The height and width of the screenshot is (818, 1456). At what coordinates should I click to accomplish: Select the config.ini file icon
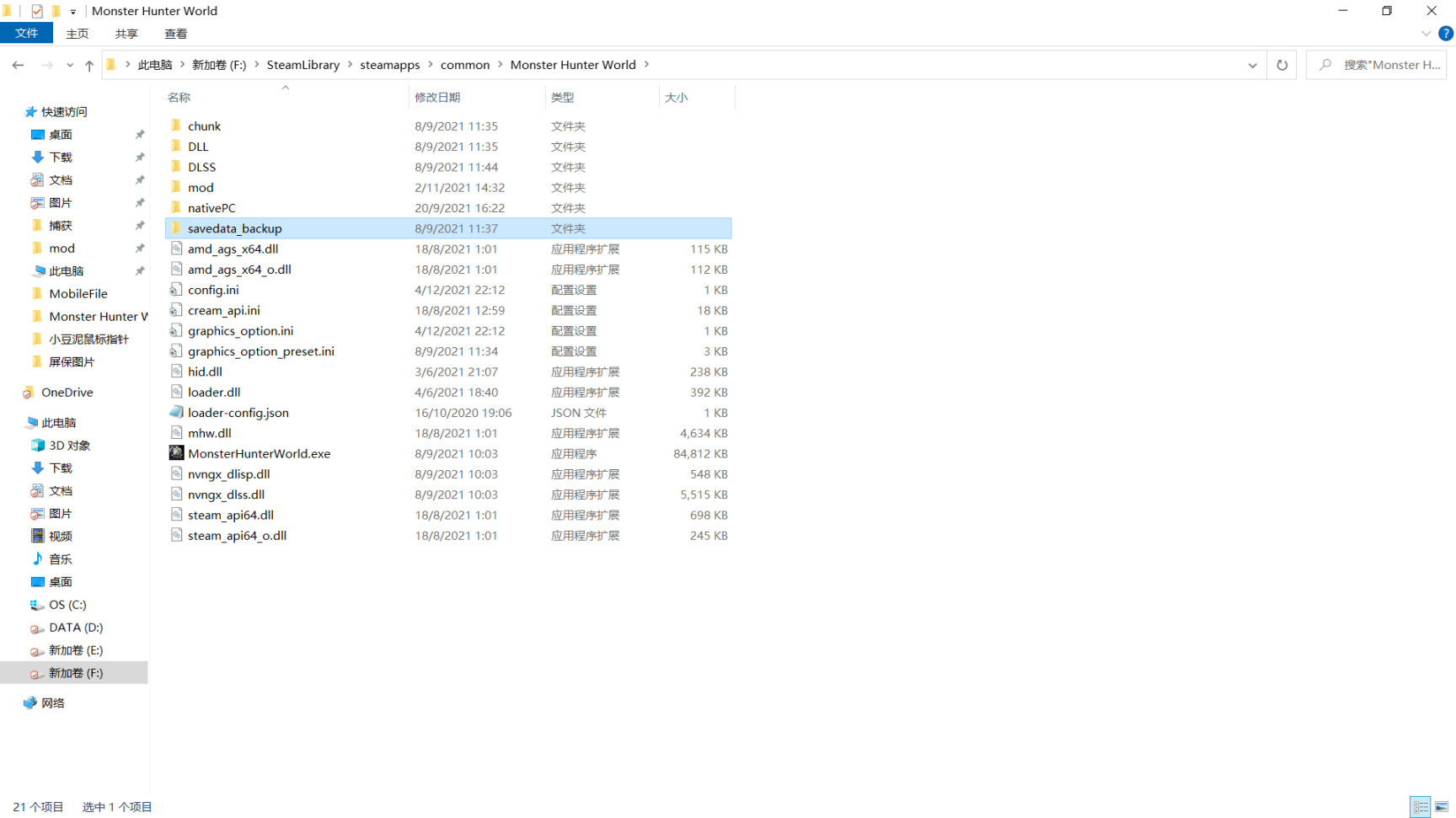(176, 290)
